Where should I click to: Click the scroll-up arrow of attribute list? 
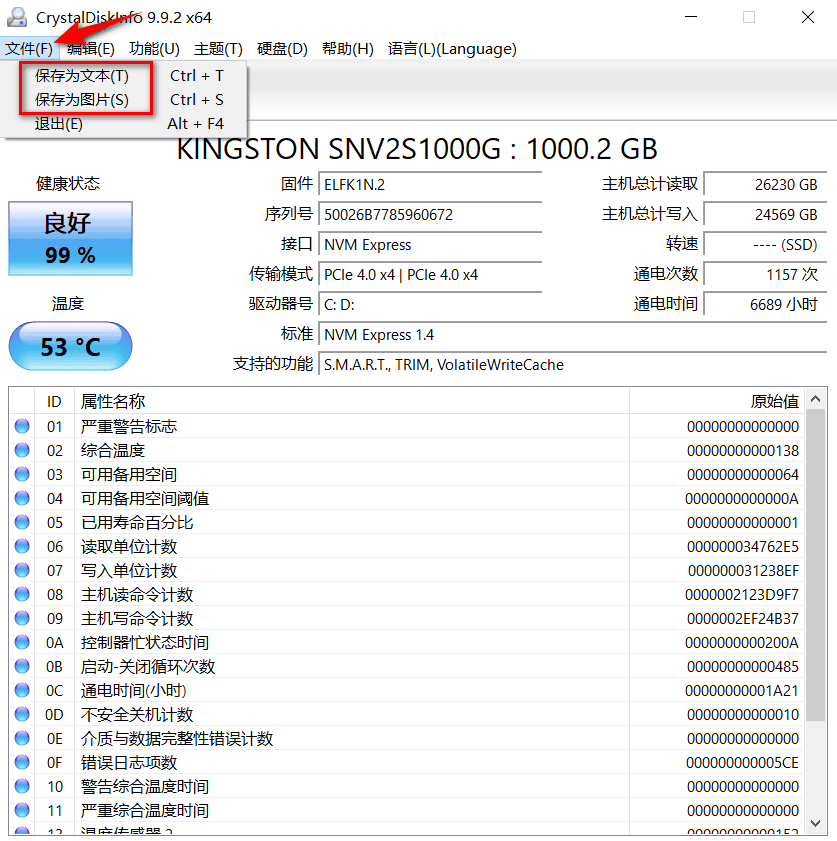(816, 399)
